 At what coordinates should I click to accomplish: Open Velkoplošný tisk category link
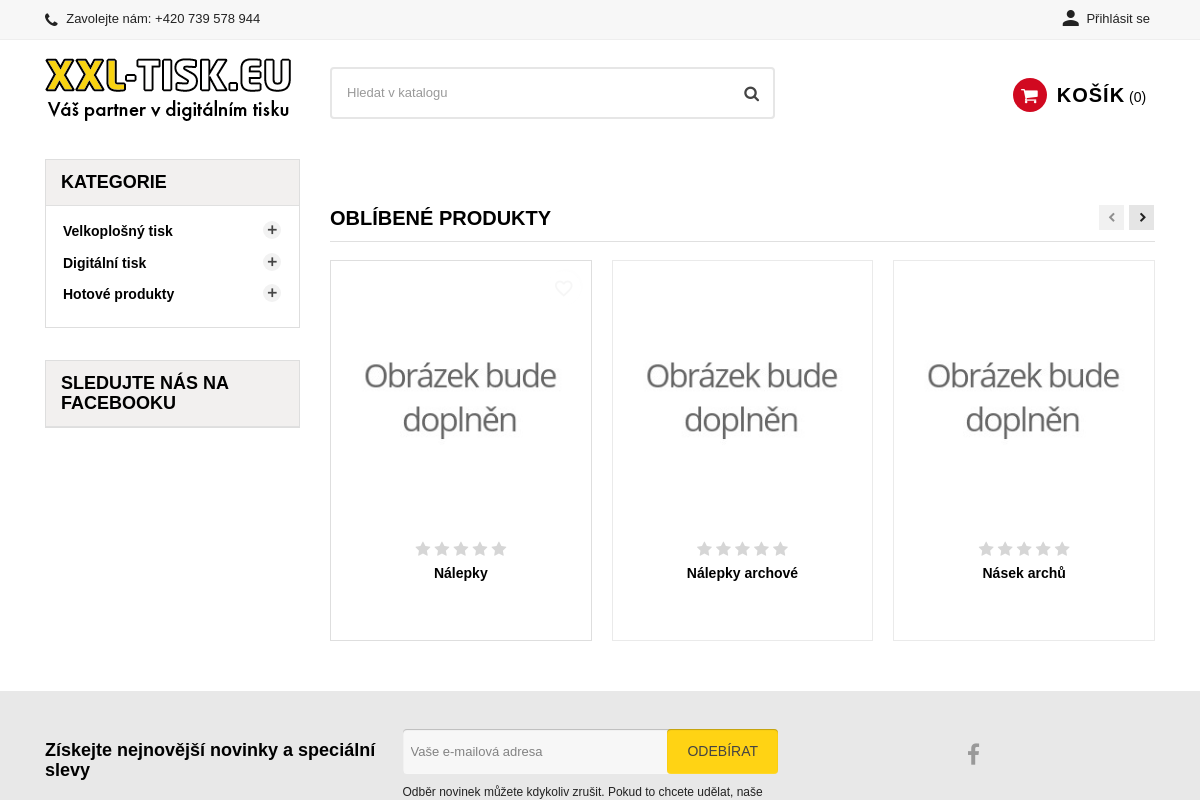tap(118, 231)
